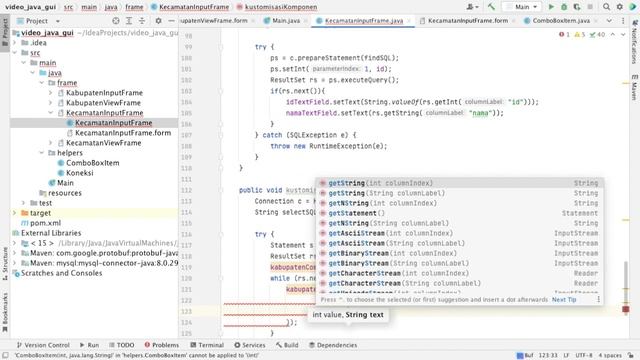Open Maven tool window on right edge
The height and width of the screenshot is (360, 640).
[x=634, y=86]
